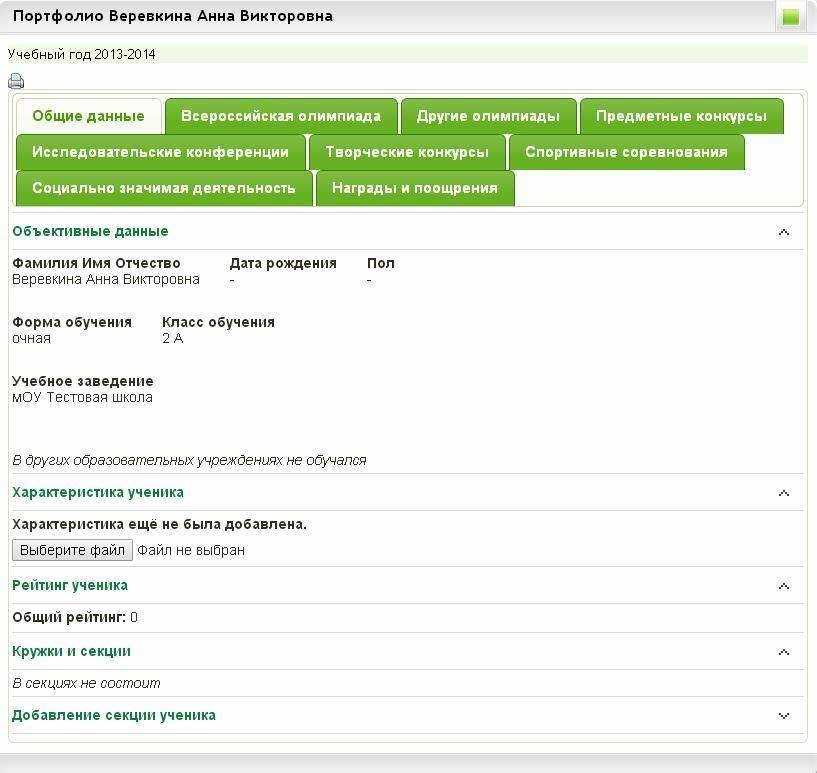Click the Портфолио Веревкина Анна Викторовна title
Screen dimensions: 817x773
[x=173, y=16]
